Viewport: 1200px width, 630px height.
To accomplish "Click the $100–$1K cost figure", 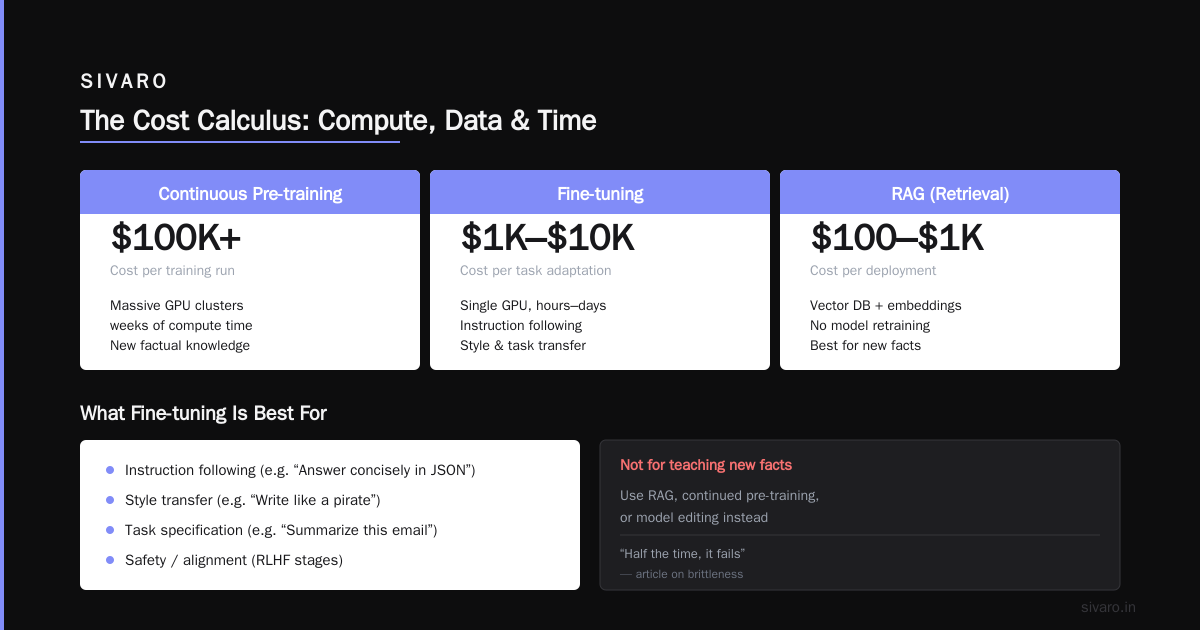I will 897,238.
